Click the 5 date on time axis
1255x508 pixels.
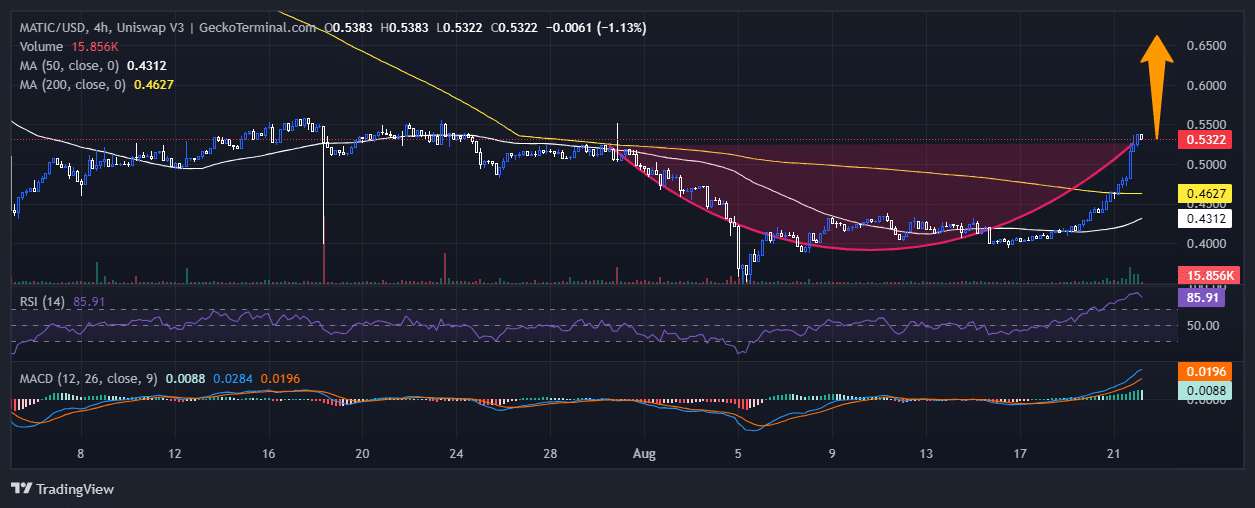coord(739,453)
